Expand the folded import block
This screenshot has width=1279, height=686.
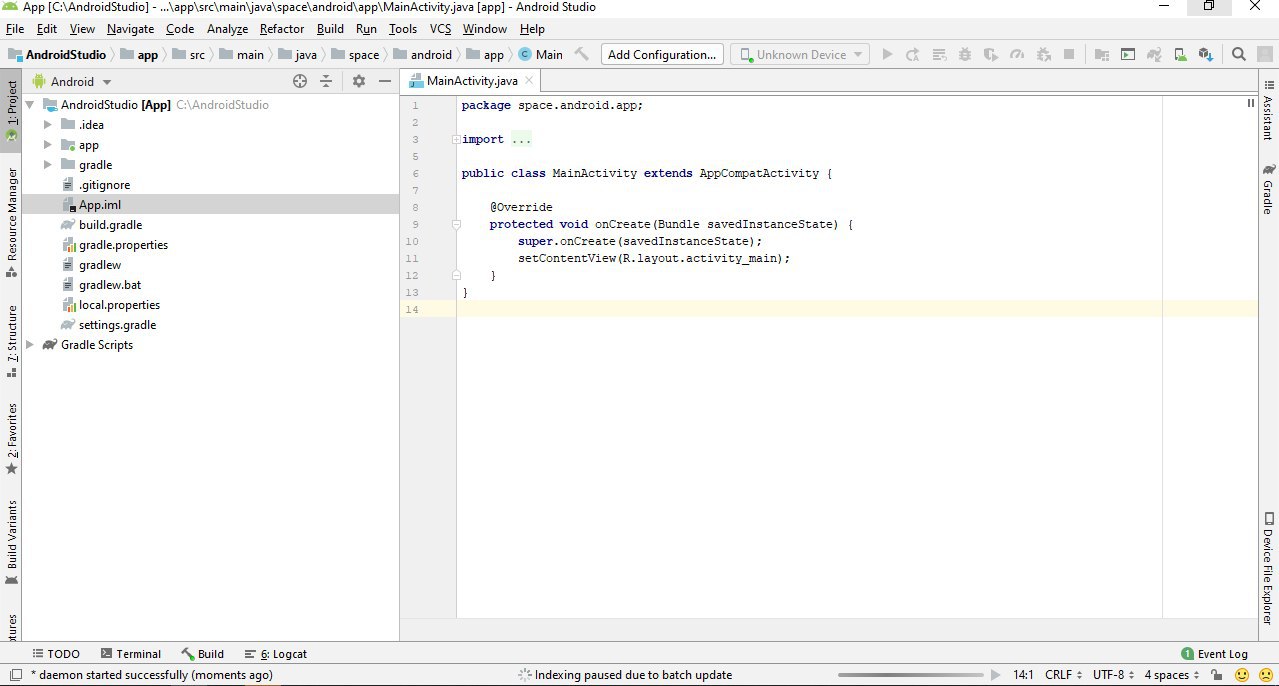tap(456, 140)
